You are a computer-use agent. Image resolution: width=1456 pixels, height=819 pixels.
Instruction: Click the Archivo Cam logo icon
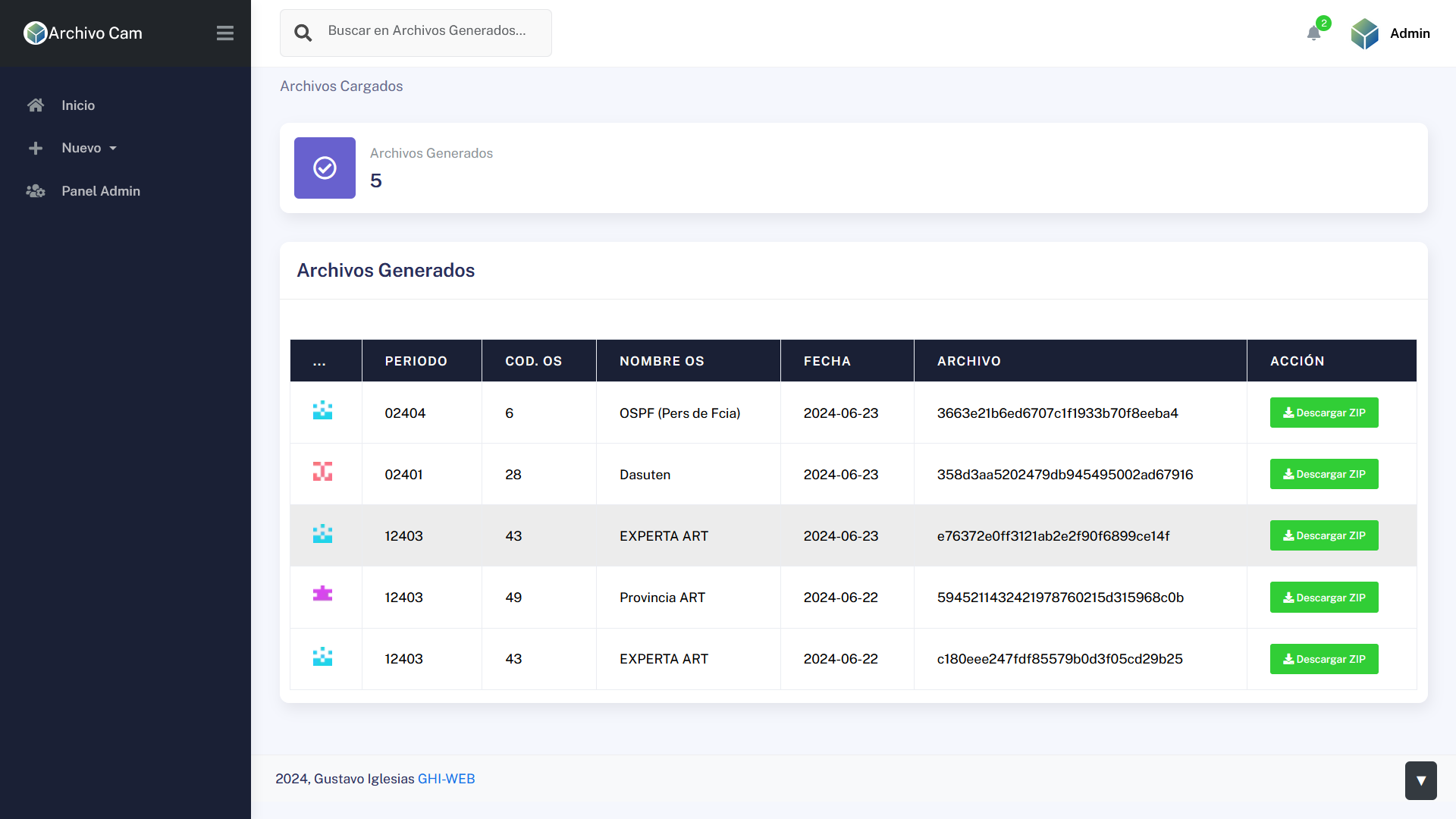point(35,33)
